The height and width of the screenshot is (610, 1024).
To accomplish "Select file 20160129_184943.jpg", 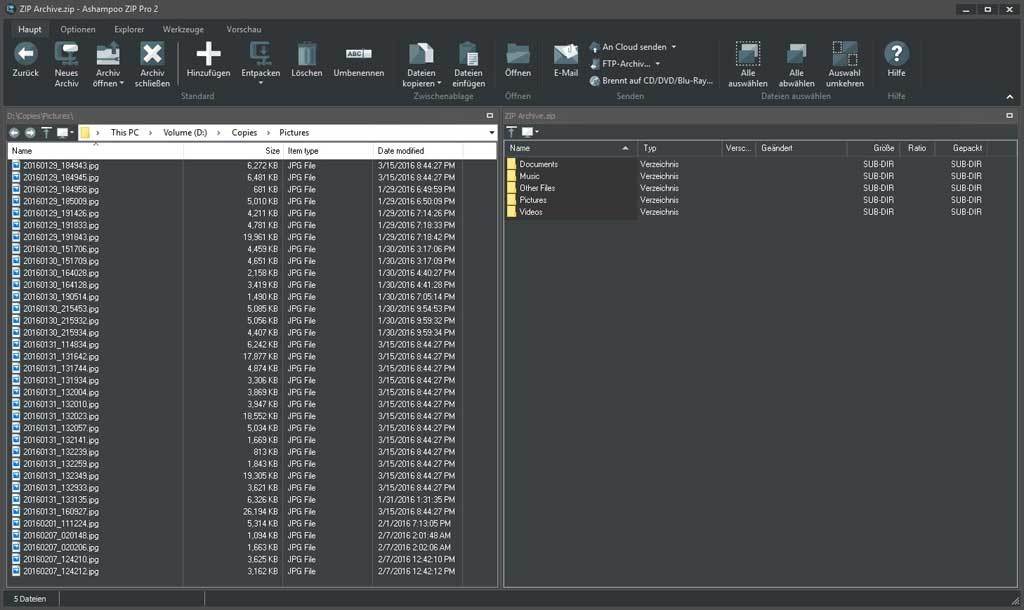I will (61, 166).
